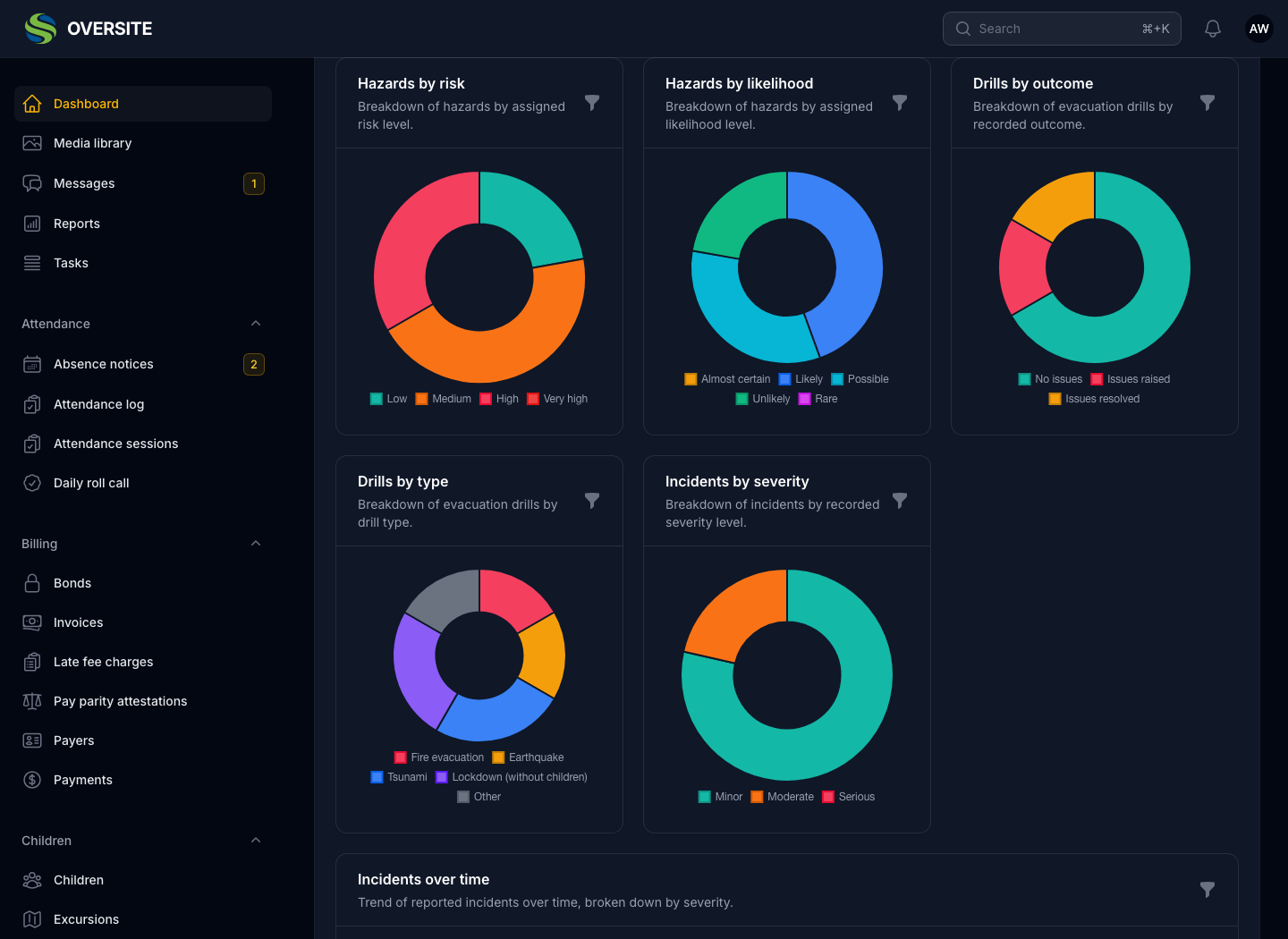The width and height of the screenshot is (1288, 939).
Task: Open the Attendance log
Action: (143, 404)
